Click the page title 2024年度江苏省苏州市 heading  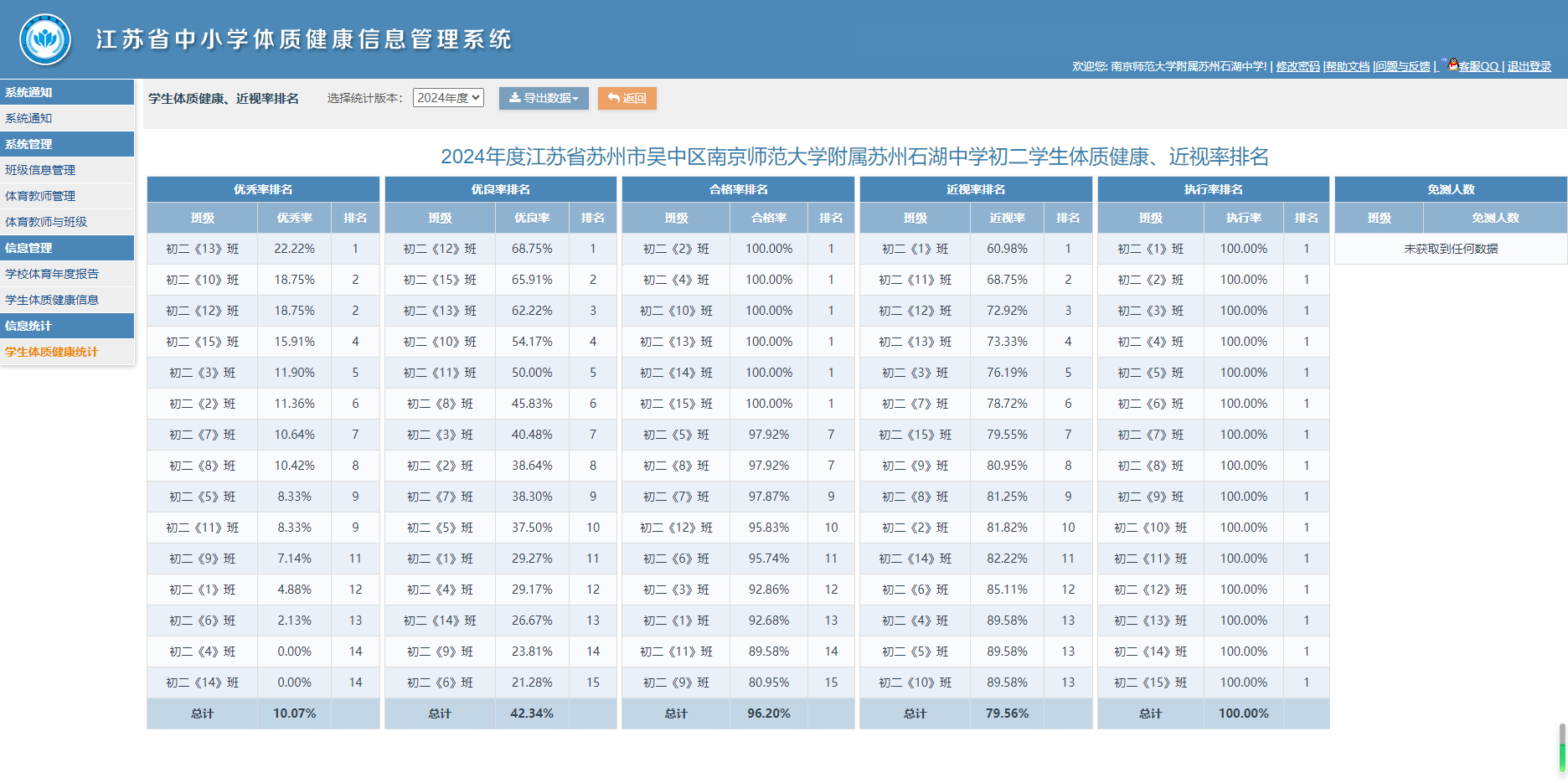coord(854,157)
